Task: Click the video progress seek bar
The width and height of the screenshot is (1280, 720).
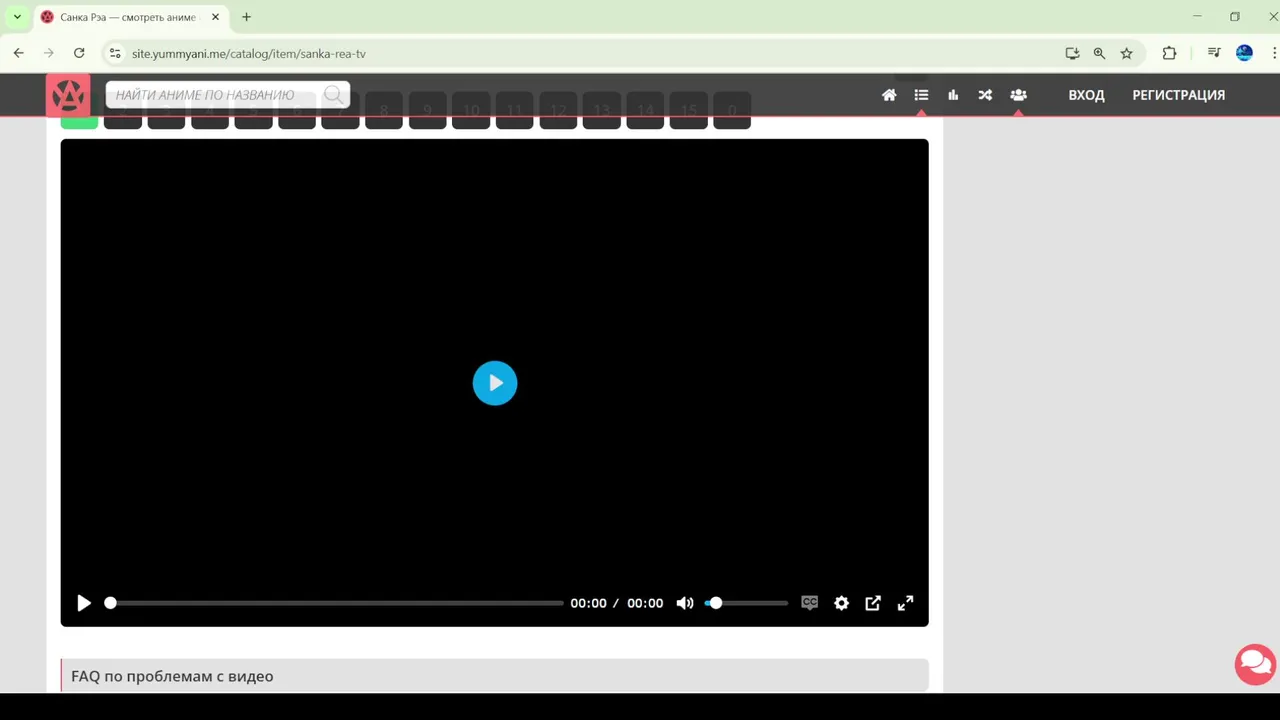Action: tap(336, 603)
